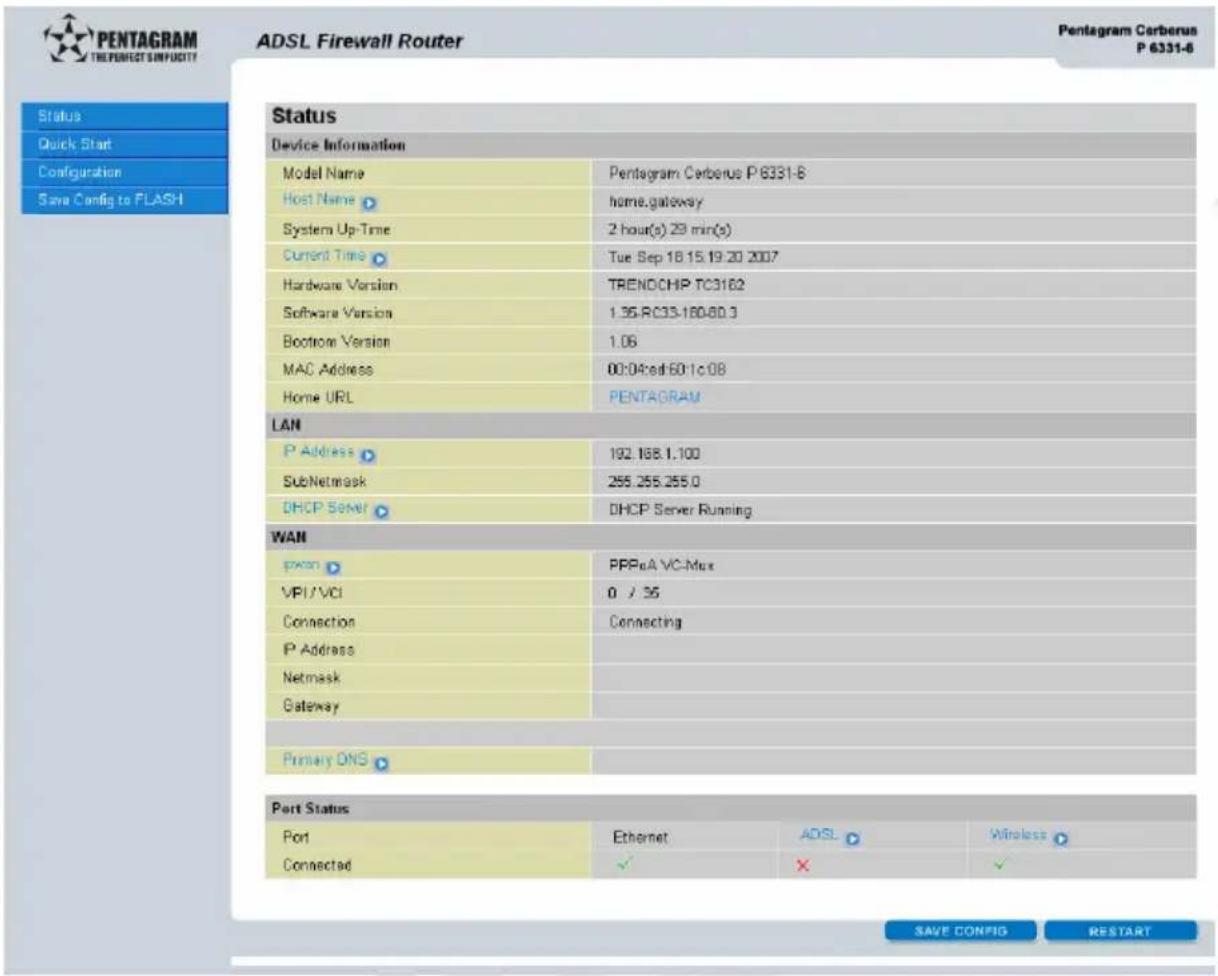
Task: Open the Status menu item
Action: [123, 117]
